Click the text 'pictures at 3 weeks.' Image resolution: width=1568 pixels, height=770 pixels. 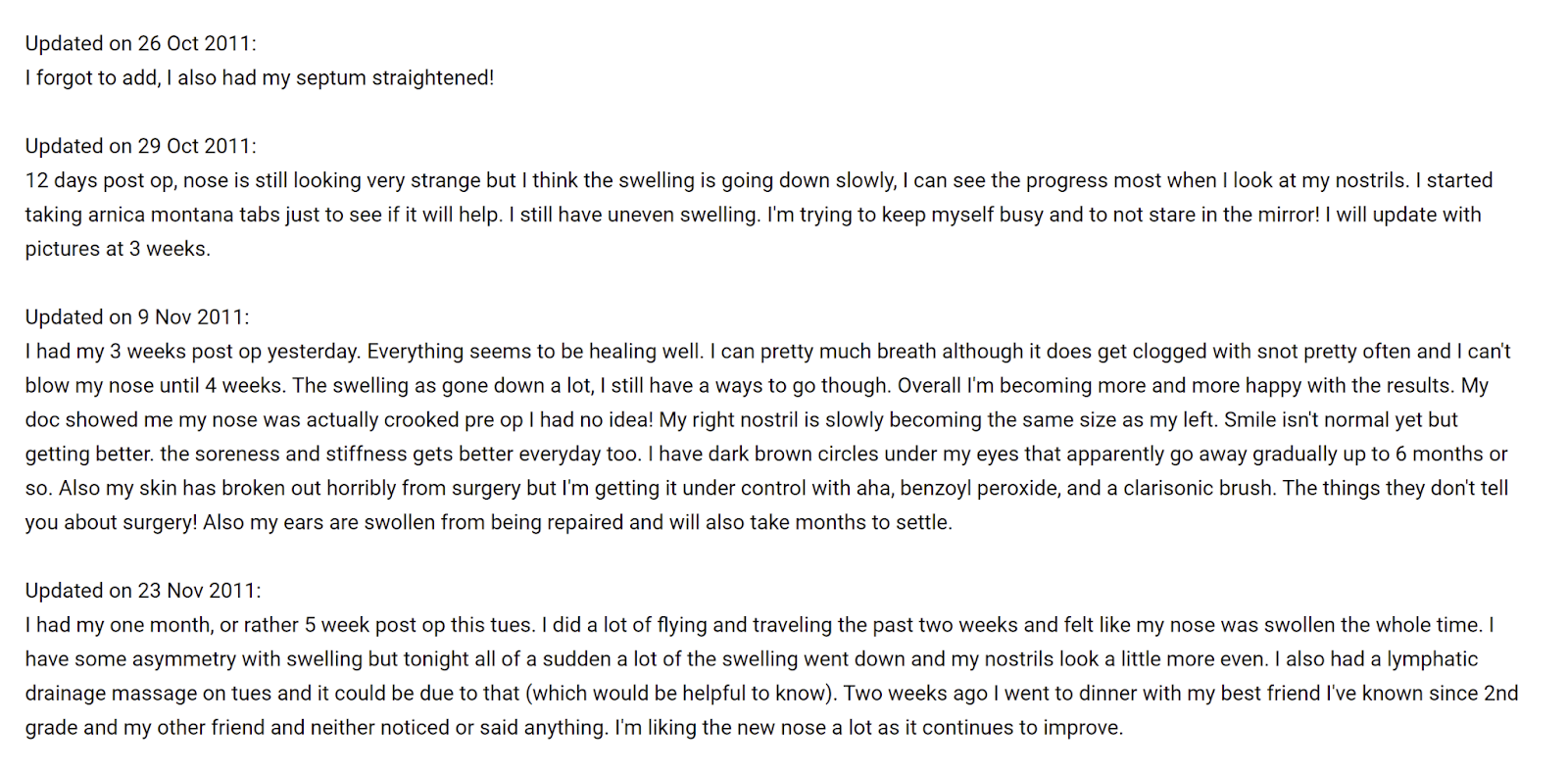tap(118, 249)
